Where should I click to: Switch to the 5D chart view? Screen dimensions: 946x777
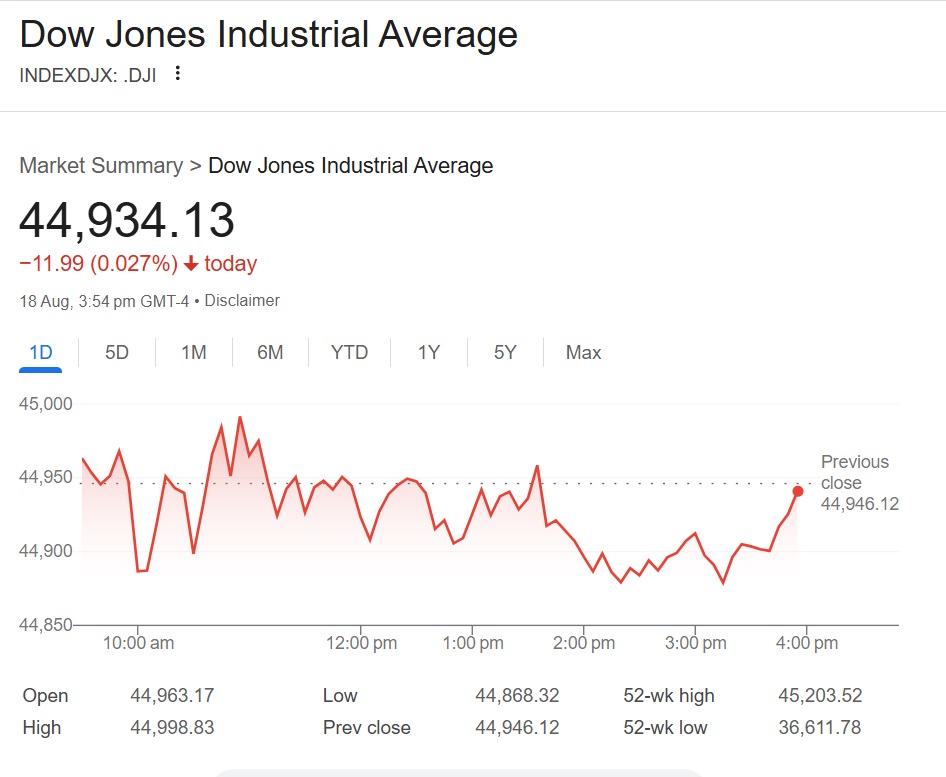tap(115, 352)
